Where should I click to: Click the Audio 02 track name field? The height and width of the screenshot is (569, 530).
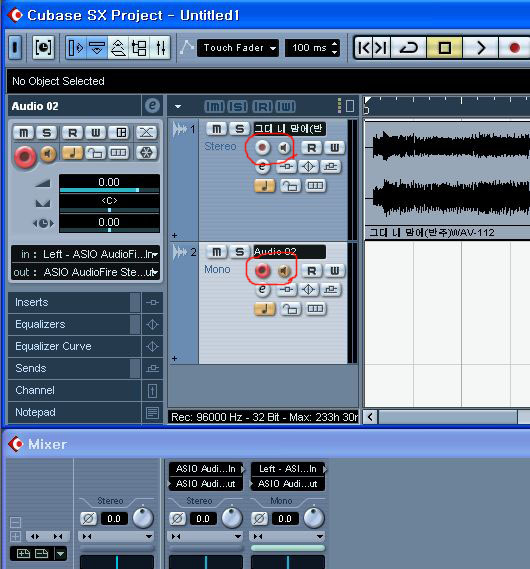click(x=289, y=251)
